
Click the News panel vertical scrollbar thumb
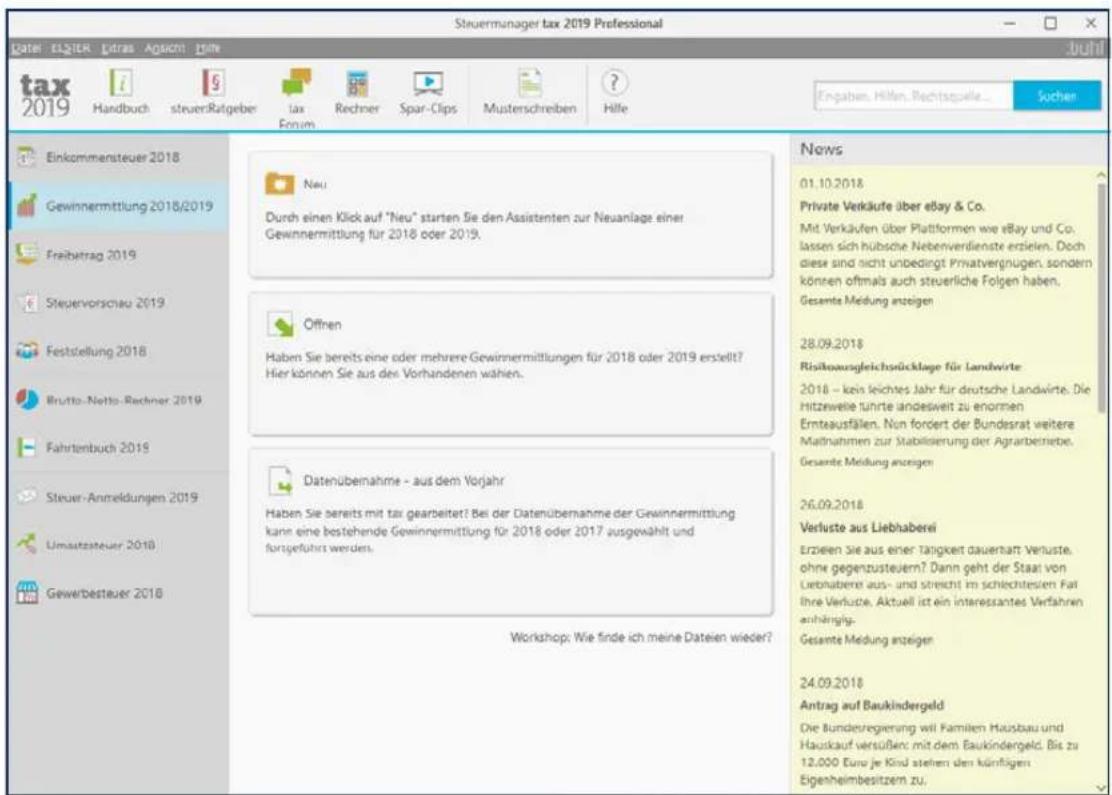pos(1101,298)
